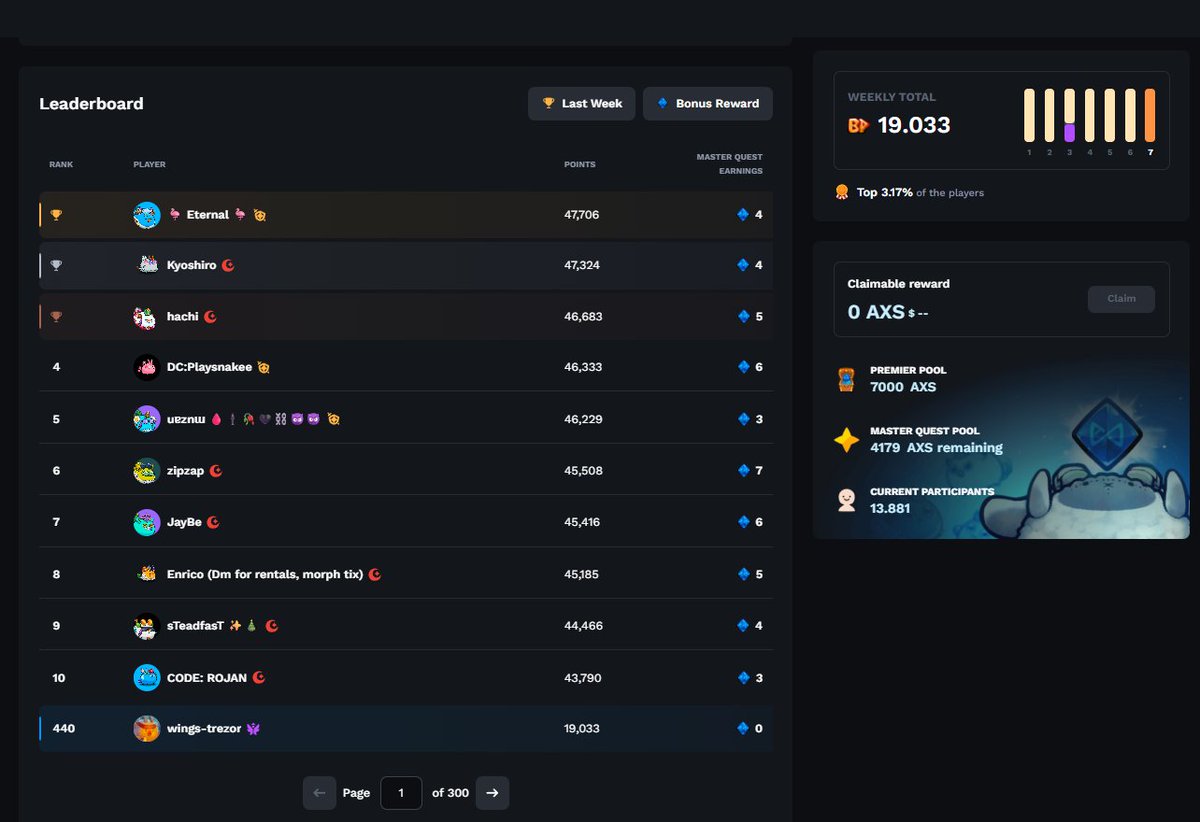Click the Current Participants player icon

(847, 499)
